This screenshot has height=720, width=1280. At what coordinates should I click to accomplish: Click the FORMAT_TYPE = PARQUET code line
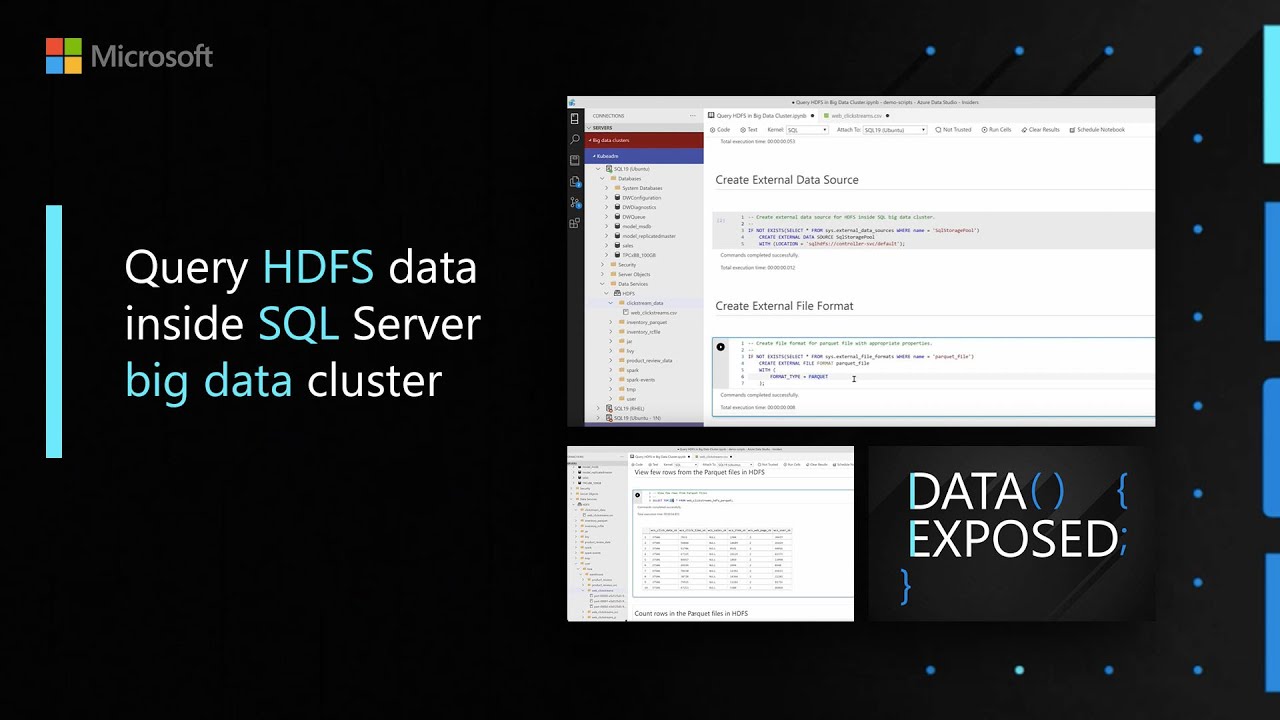pos(799,377)
